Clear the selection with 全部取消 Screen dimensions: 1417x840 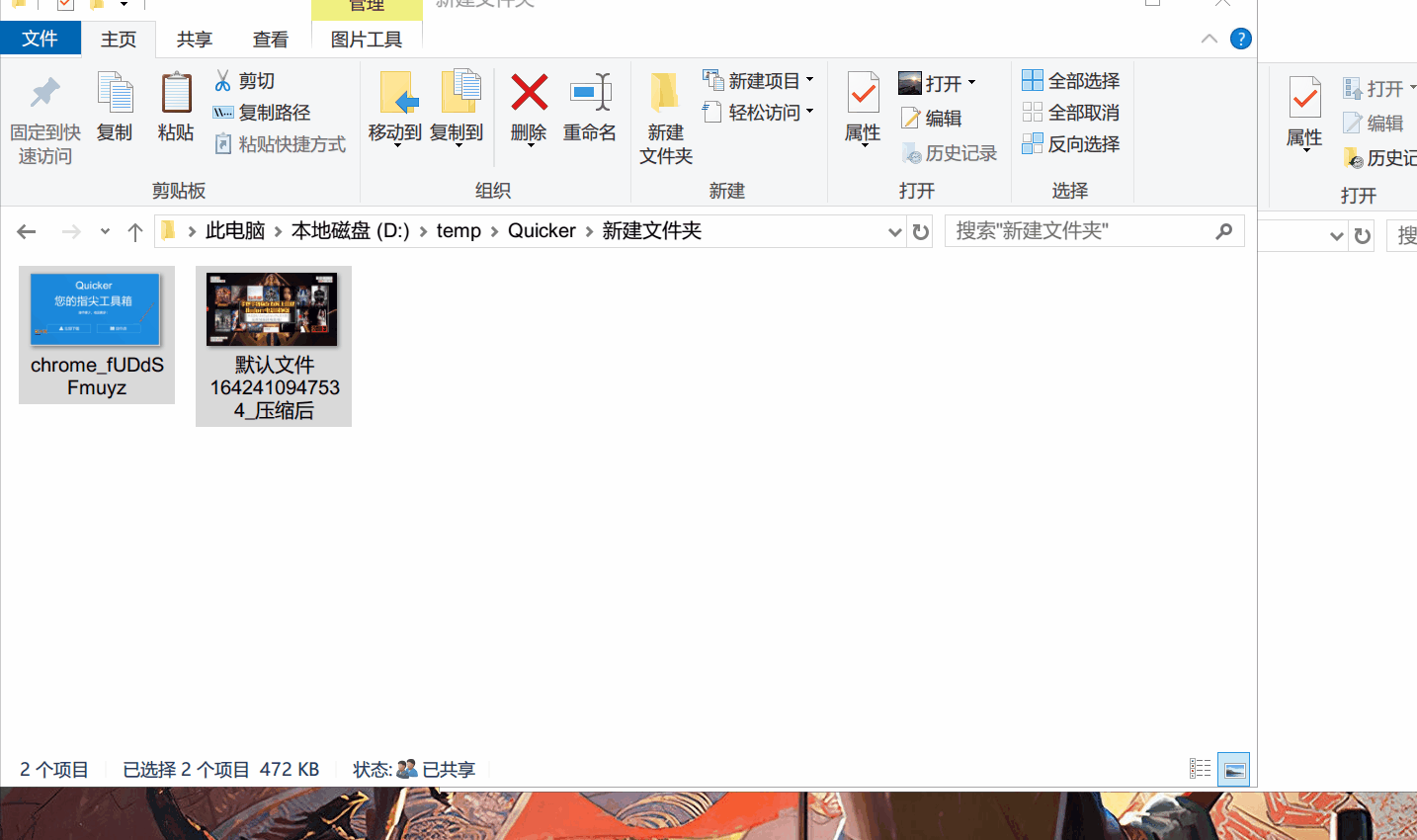(x=1071, y=113)
